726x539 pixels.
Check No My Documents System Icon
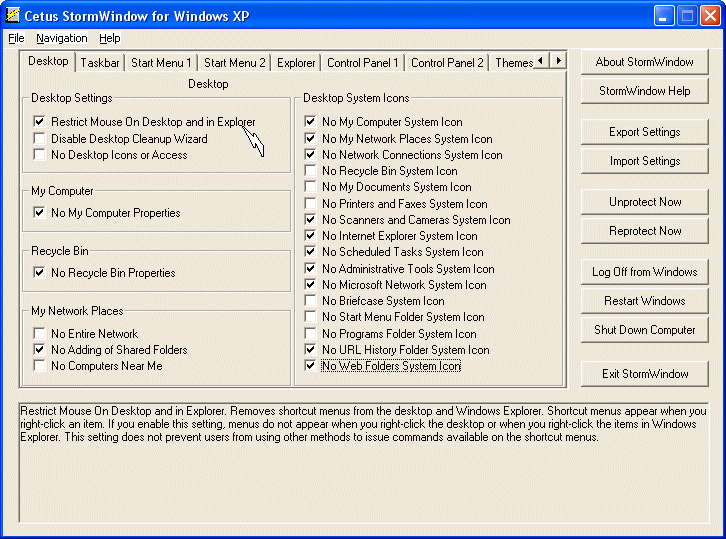(x=310, y=187)
